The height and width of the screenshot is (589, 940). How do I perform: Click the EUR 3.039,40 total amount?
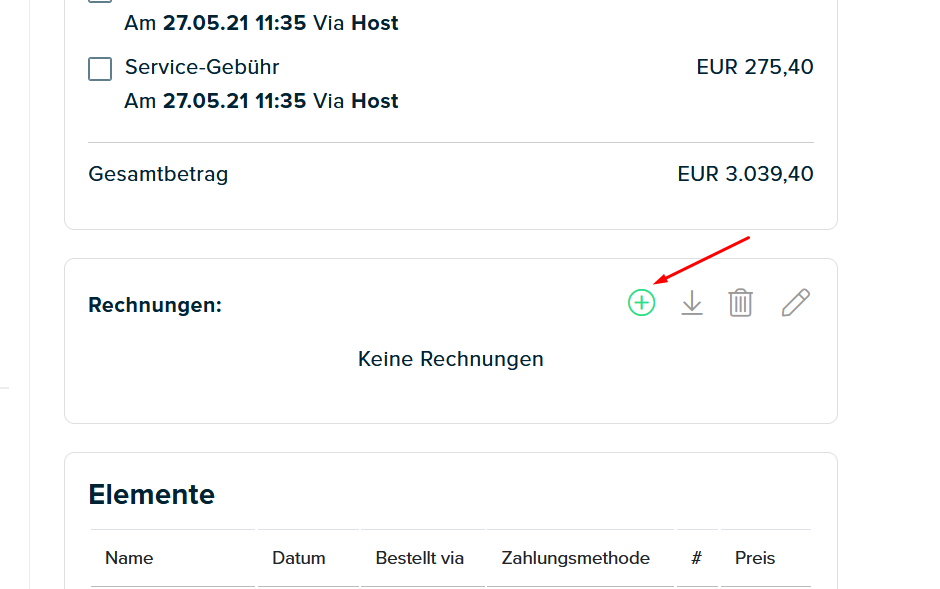(745, 174)
